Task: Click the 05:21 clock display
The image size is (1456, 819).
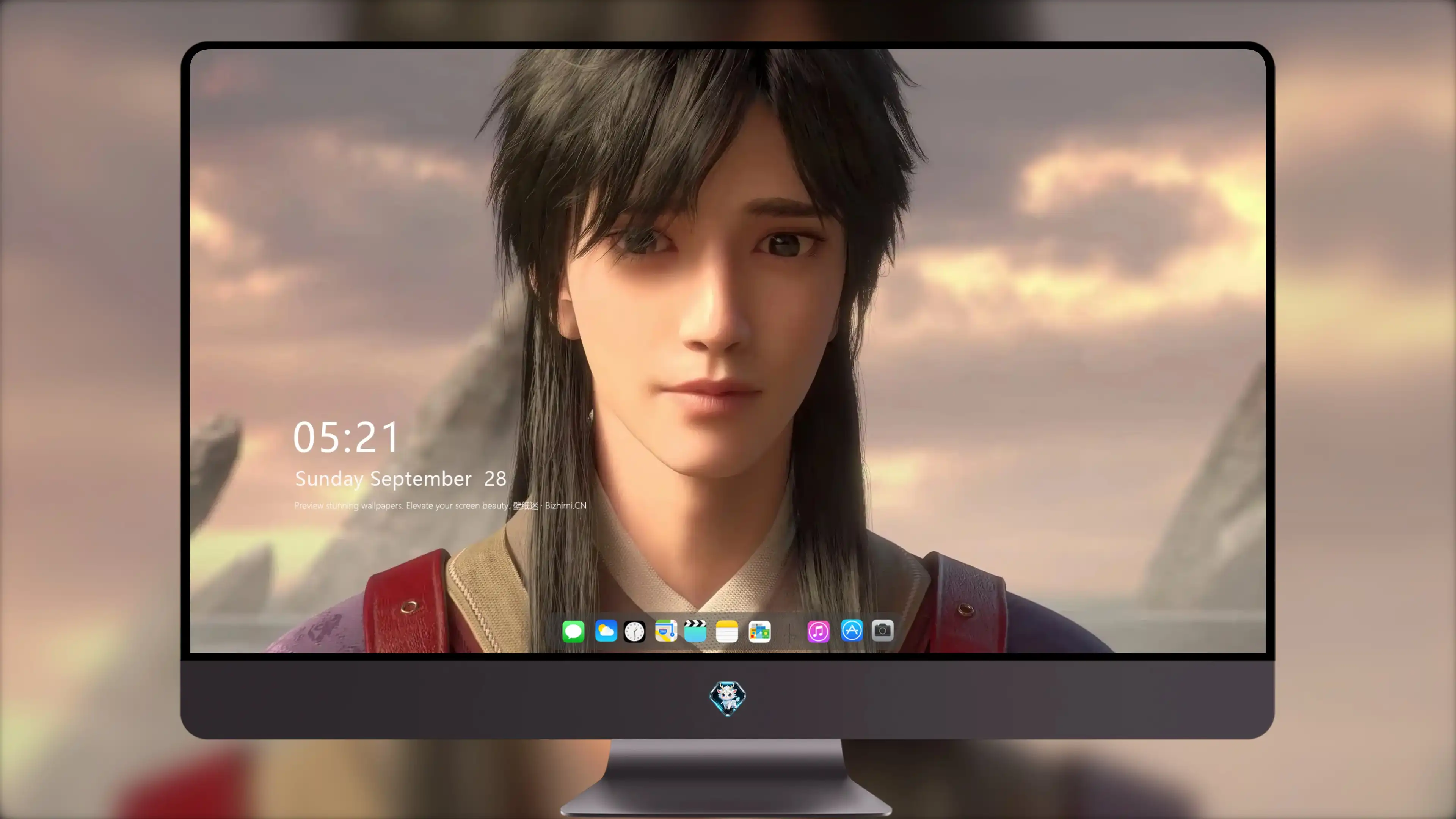Action: coord(346,438)
